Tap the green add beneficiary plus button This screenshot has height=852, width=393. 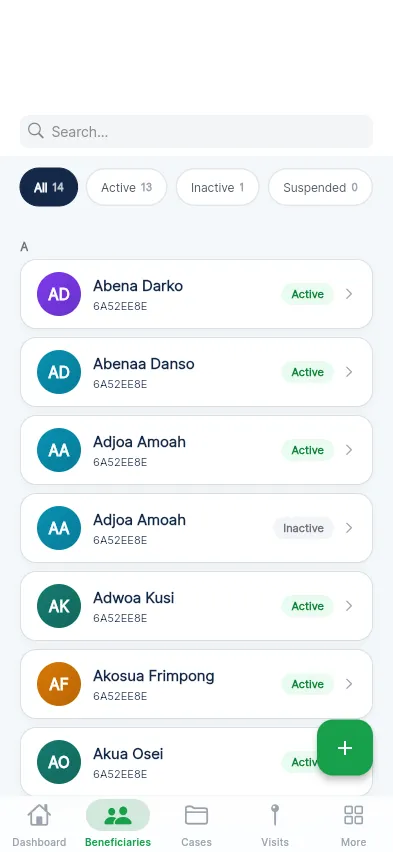coord(345,748)
